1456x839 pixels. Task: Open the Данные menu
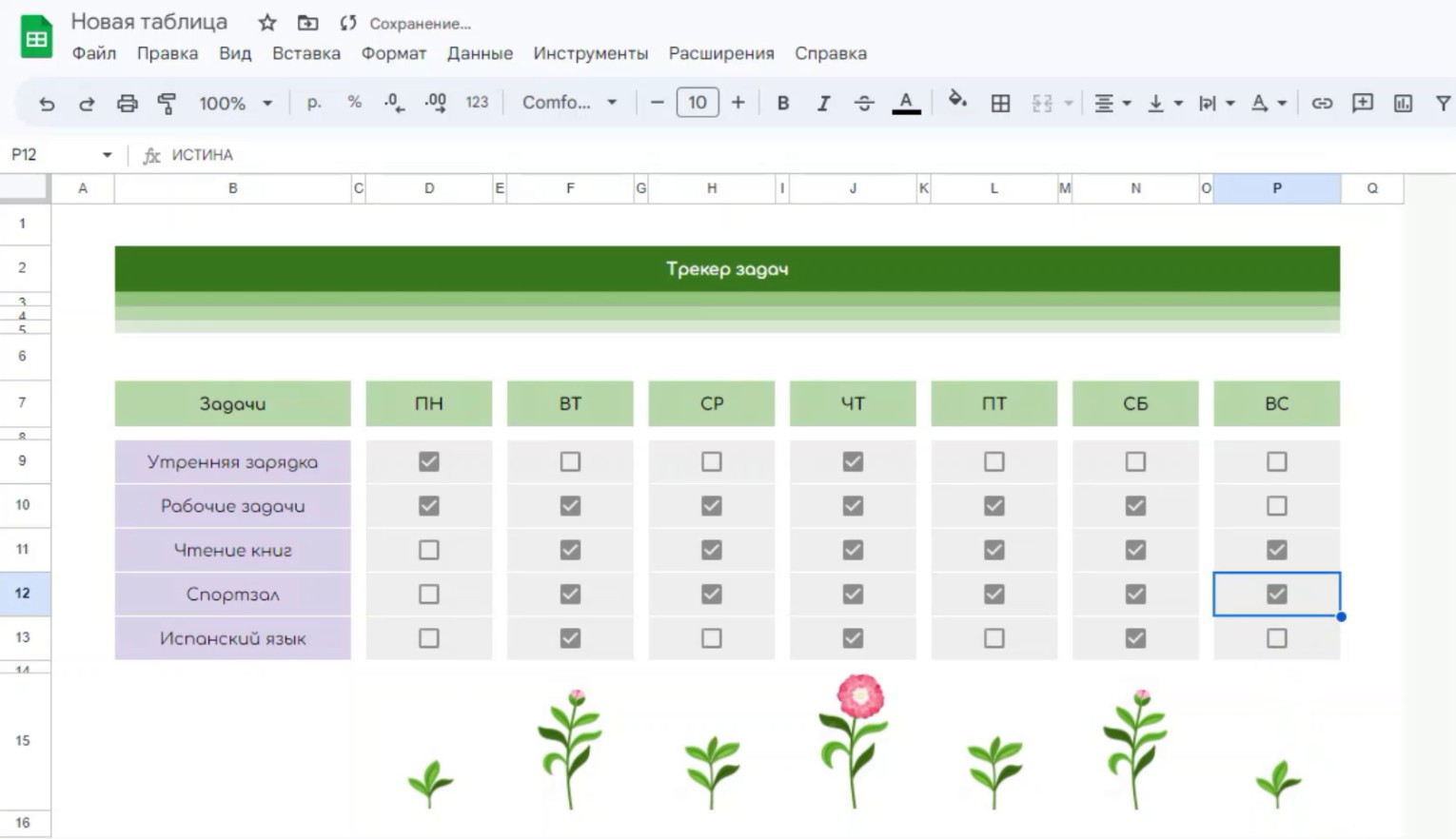point(481,53)
